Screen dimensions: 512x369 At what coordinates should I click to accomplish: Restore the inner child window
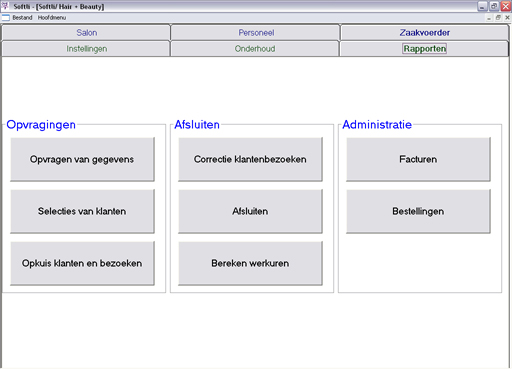[x=498, y=18]
